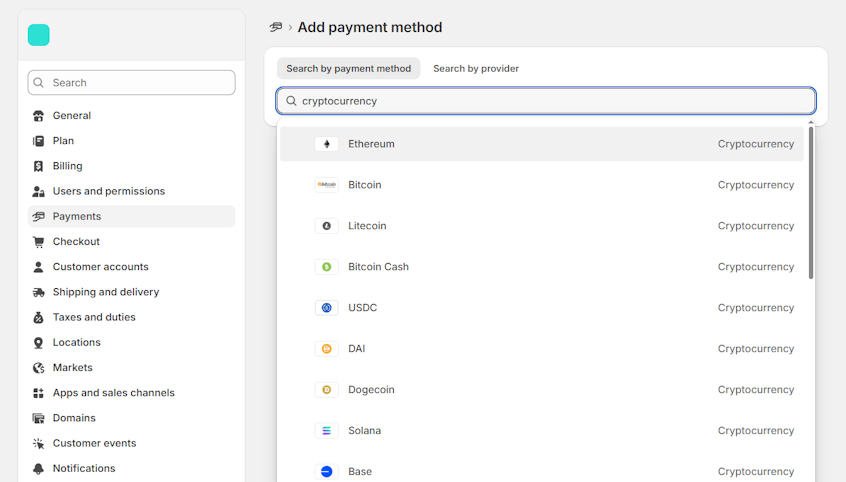Image resolution: width=846 pixels, height=482 pixels.
Task: Click the USDC logo icon
Action: click(326, 308)
